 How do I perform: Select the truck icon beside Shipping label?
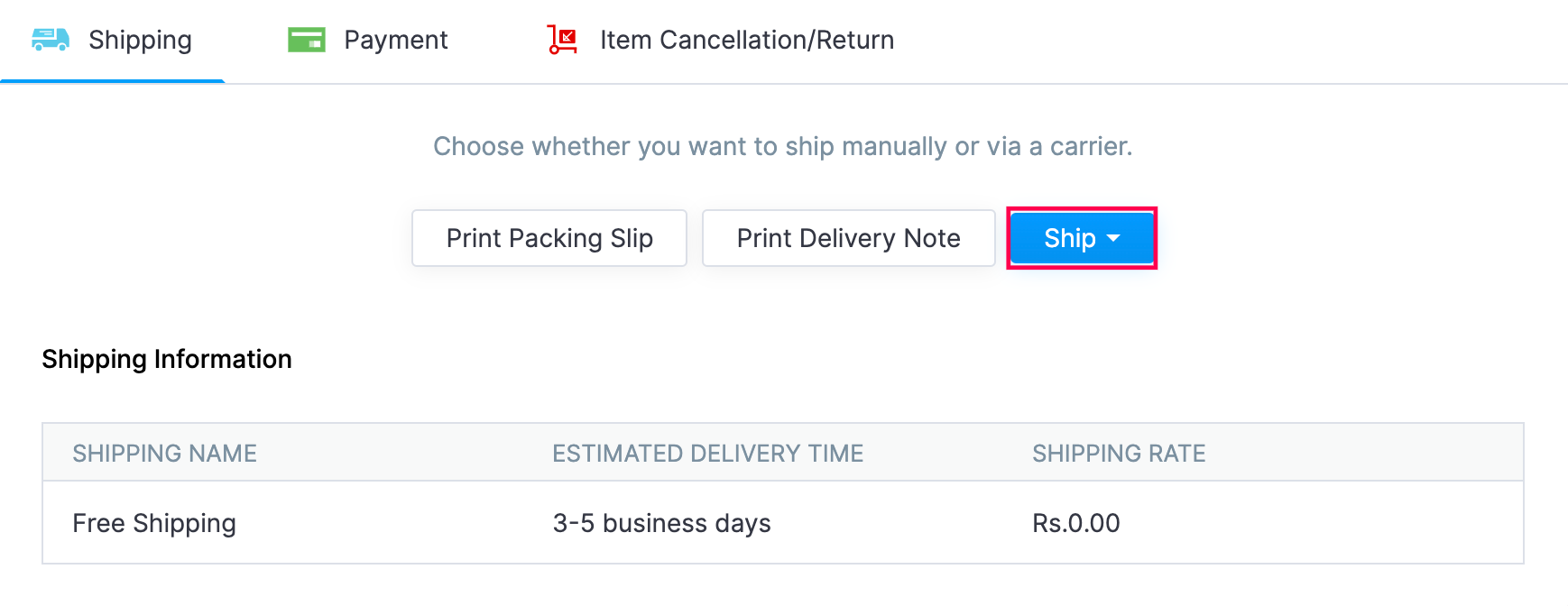pos(50,39)
